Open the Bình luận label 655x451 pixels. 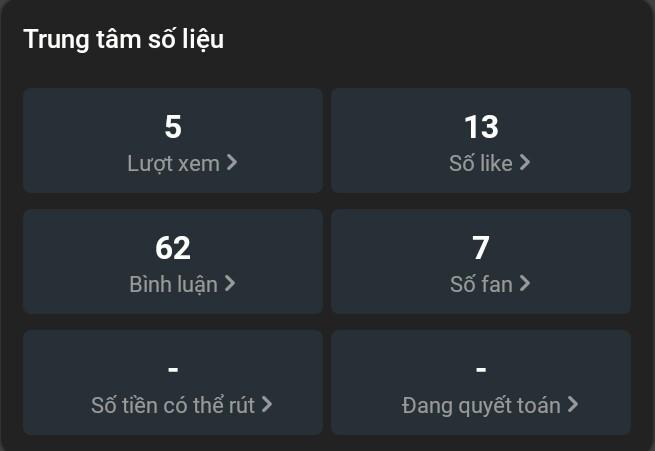coord(173,284)
